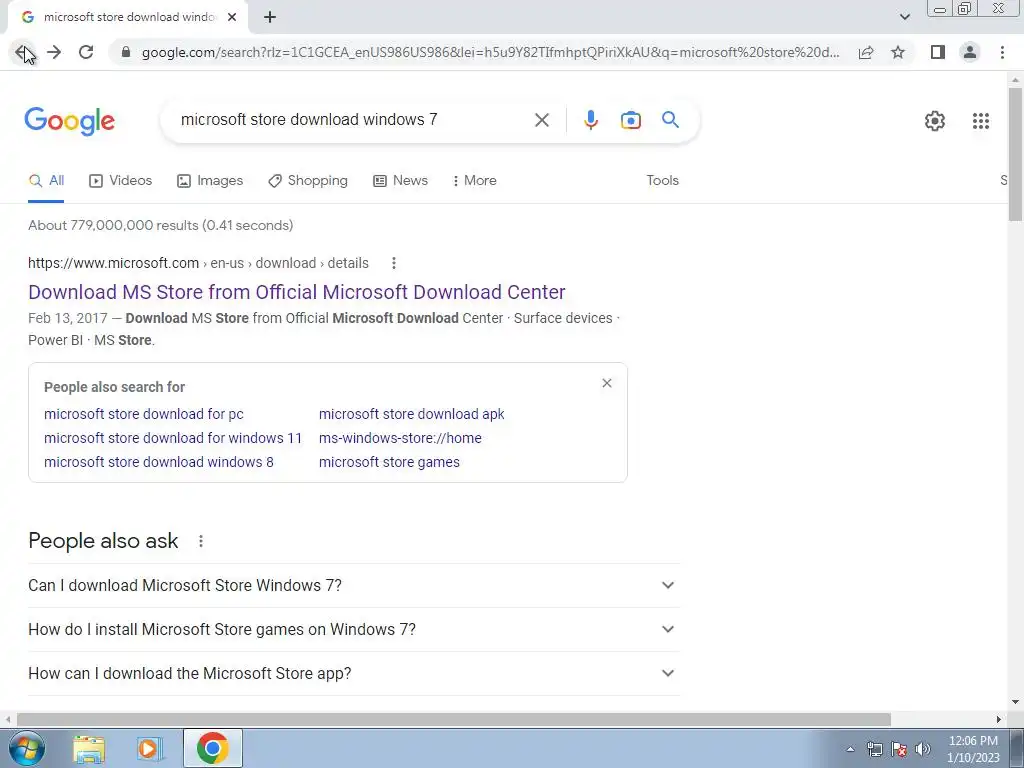This screenshot has height=768, width=1024.
Task: Open the network status tray icon
Action: (x=874, y=749)
